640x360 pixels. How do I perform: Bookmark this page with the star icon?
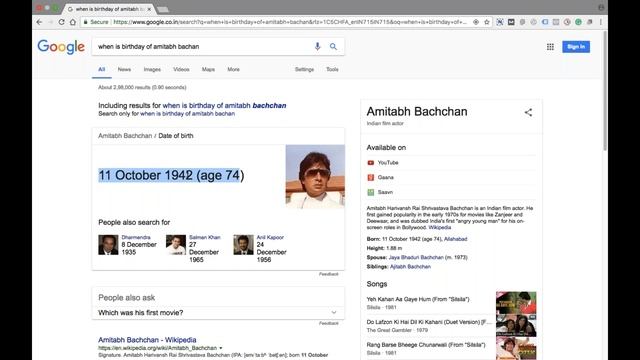click(x=487, y=22)
